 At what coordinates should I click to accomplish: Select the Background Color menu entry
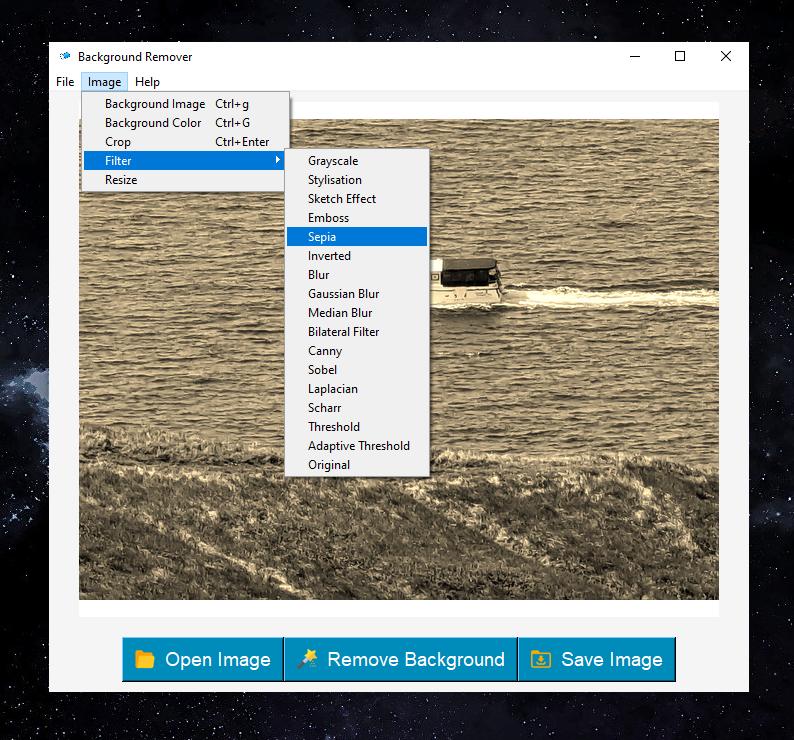pyautogui.click(x=153, y=123)
